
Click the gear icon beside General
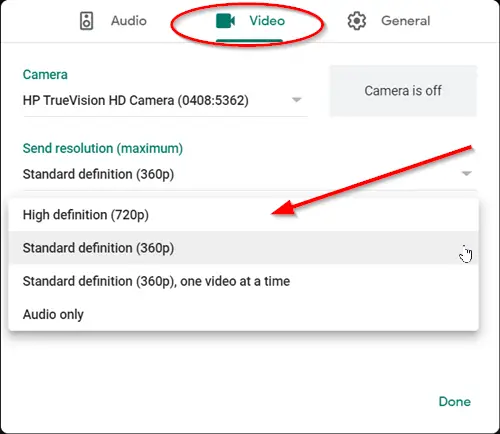[x=357, y=21]
